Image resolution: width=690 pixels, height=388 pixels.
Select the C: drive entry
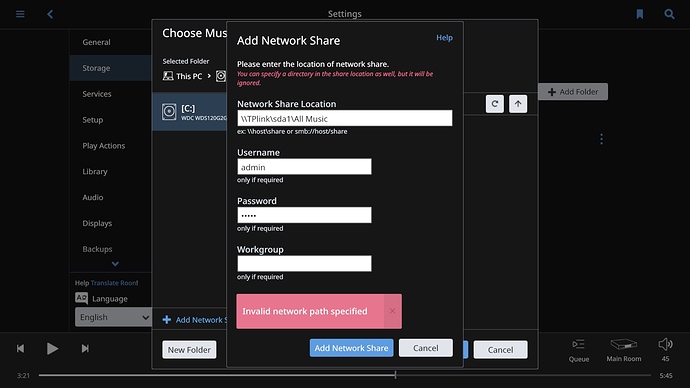(x=190, y=112)
